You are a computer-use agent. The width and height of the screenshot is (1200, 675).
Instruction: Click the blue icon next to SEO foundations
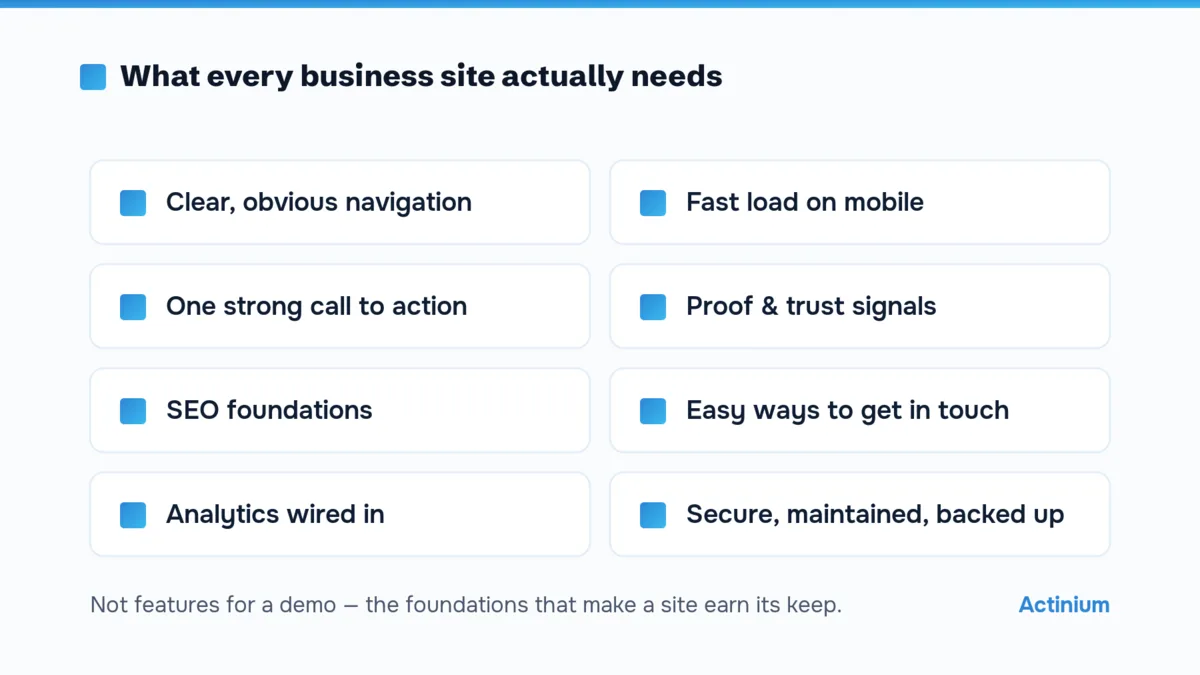tap(133, 411)
